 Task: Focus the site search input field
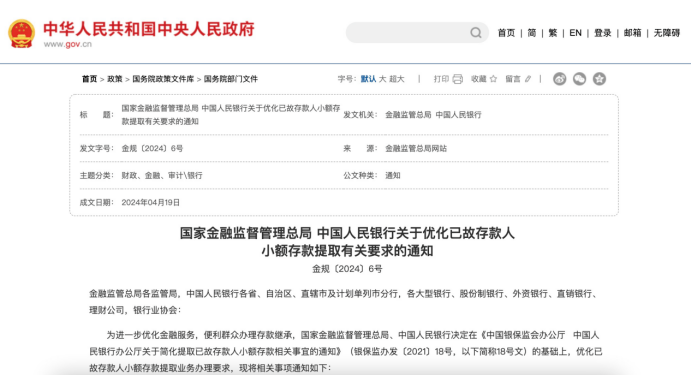pos(417,33)
